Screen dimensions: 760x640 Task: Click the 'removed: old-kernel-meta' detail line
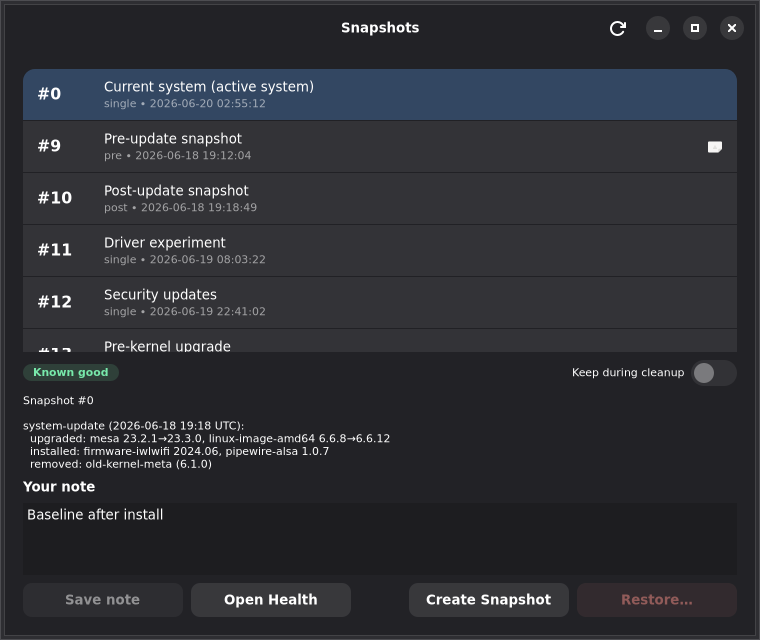(x=121, y=464)
